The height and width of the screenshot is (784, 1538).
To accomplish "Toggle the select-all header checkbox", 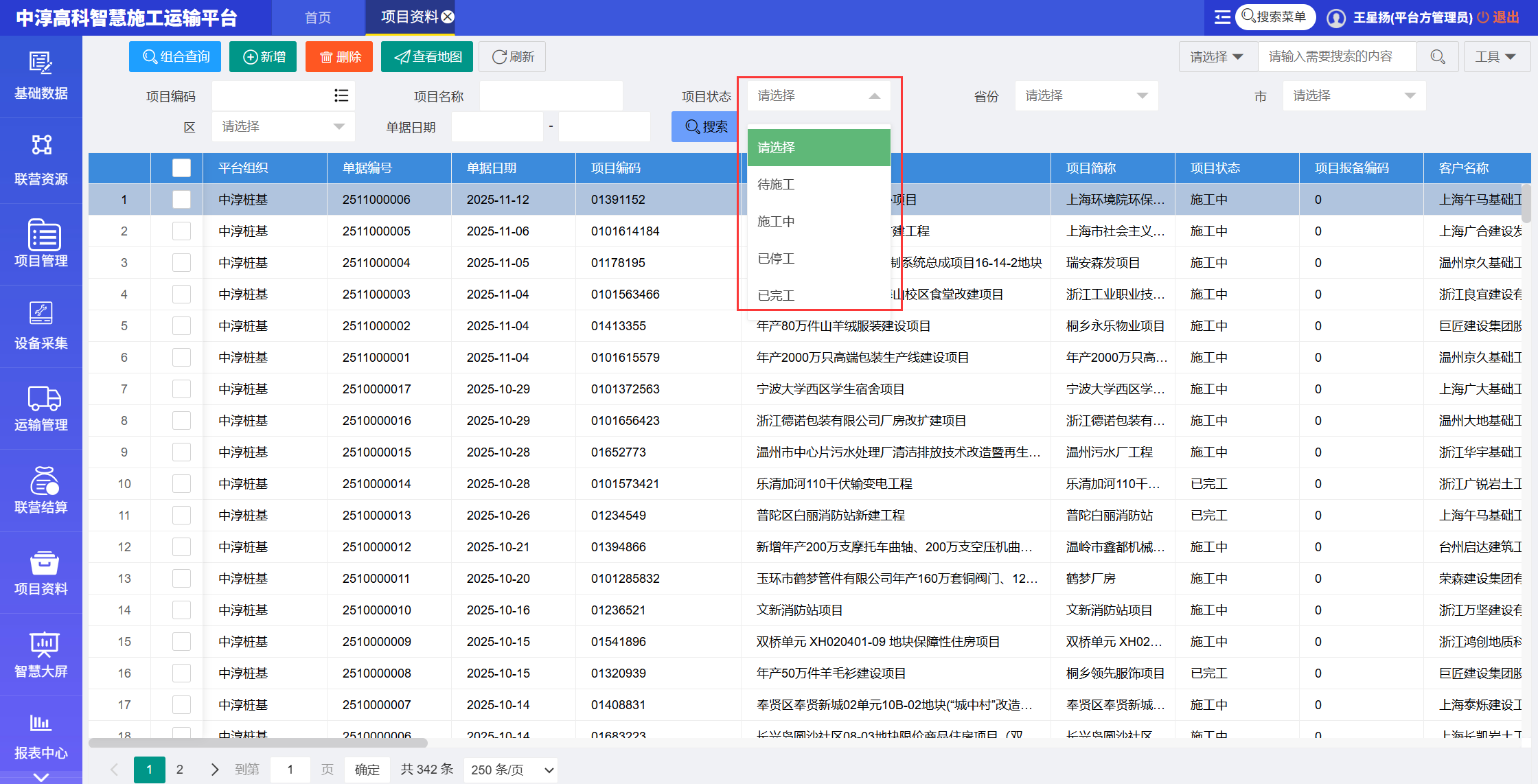I will click(x=181, y=168).
